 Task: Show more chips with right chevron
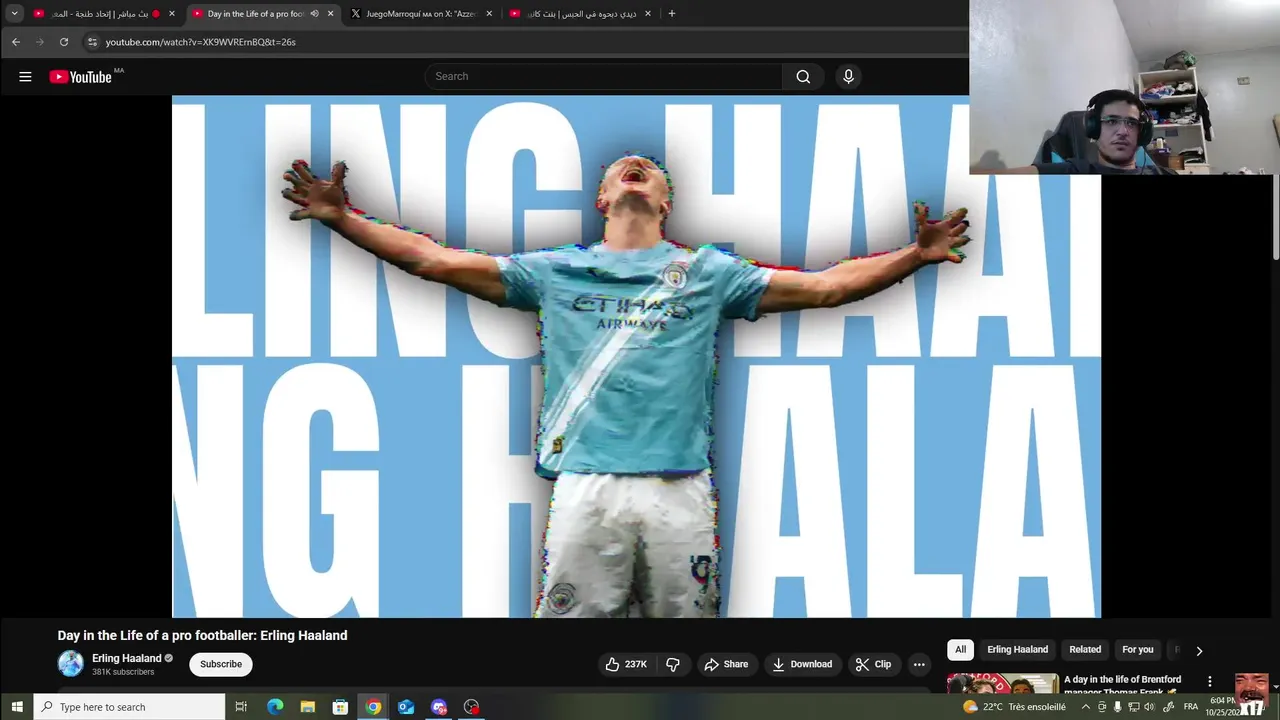click(1199, 651)
